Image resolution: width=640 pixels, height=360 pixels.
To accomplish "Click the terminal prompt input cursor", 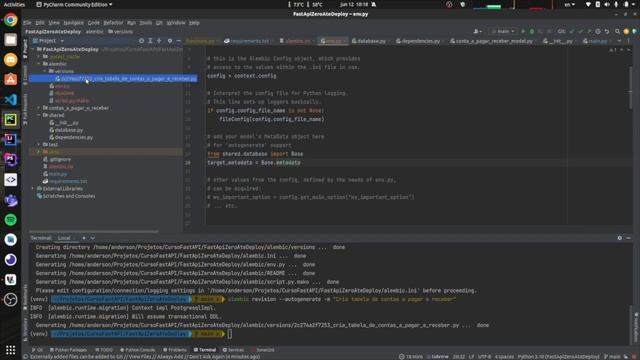I will pyautogui.click(x=230, y=334).
